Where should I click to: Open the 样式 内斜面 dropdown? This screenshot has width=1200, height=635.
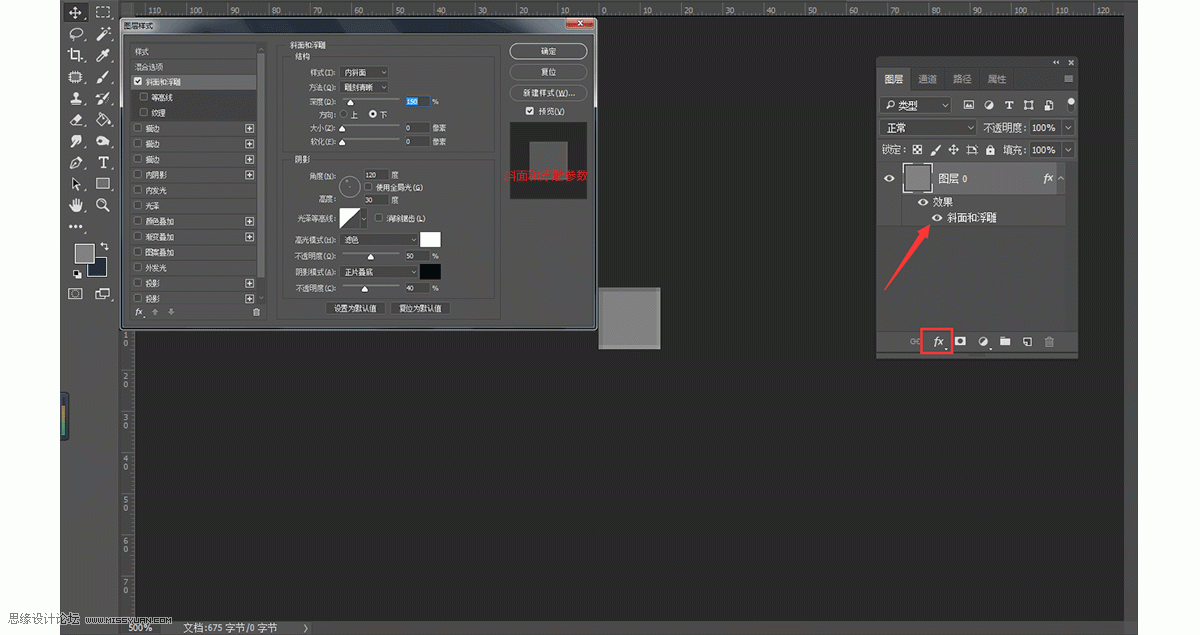(x=365, y=73)
